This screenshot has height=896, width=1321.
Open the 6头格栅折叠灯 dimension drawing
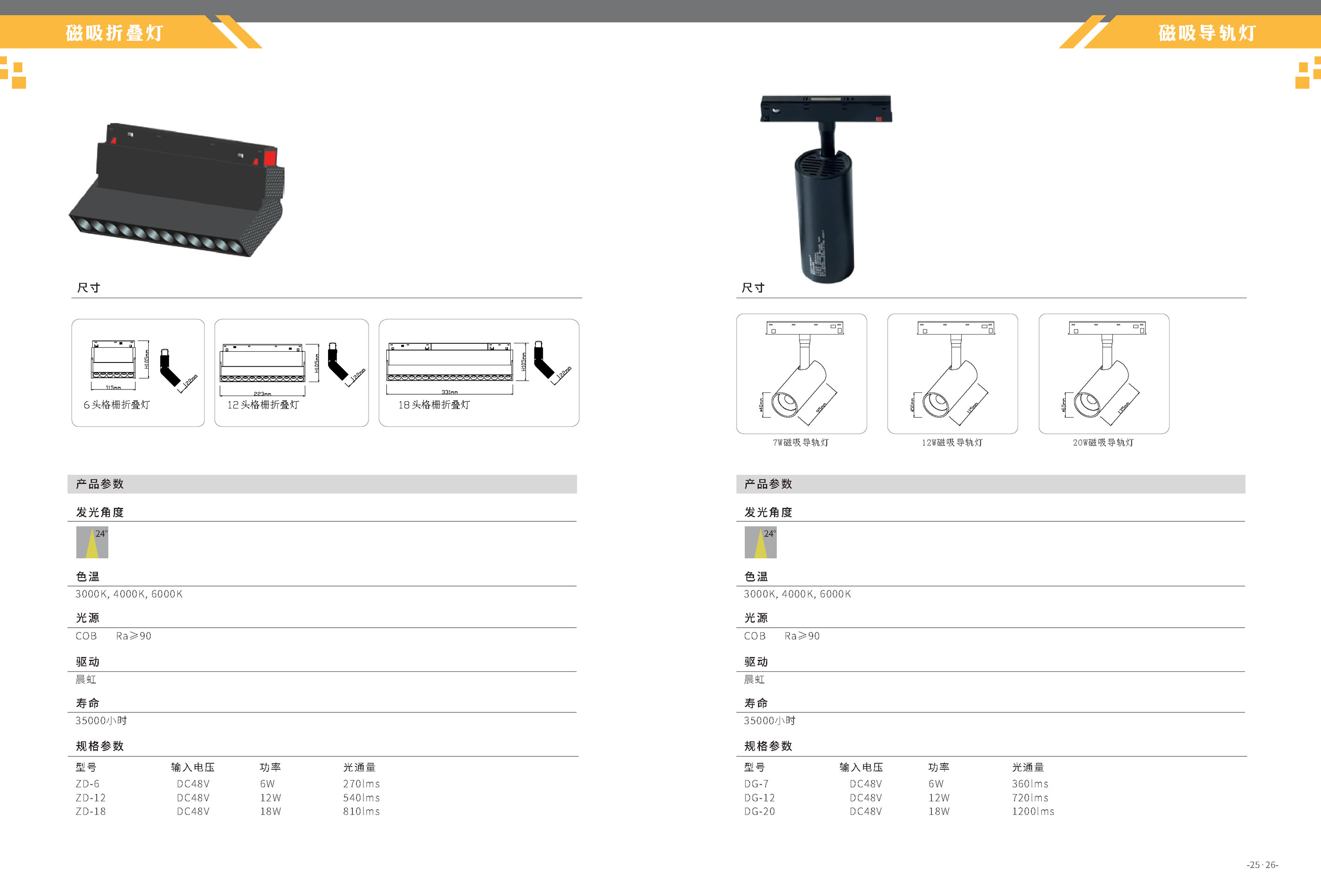138,372
